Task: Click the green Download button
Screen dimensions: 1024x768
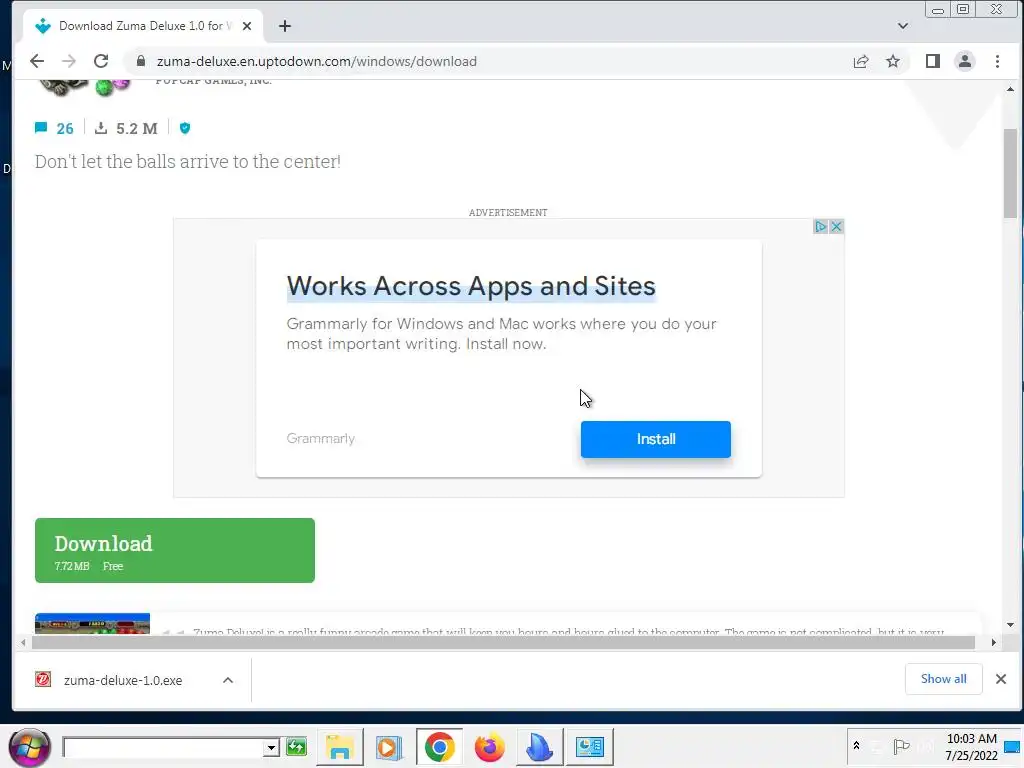Action: coord(175,551)
